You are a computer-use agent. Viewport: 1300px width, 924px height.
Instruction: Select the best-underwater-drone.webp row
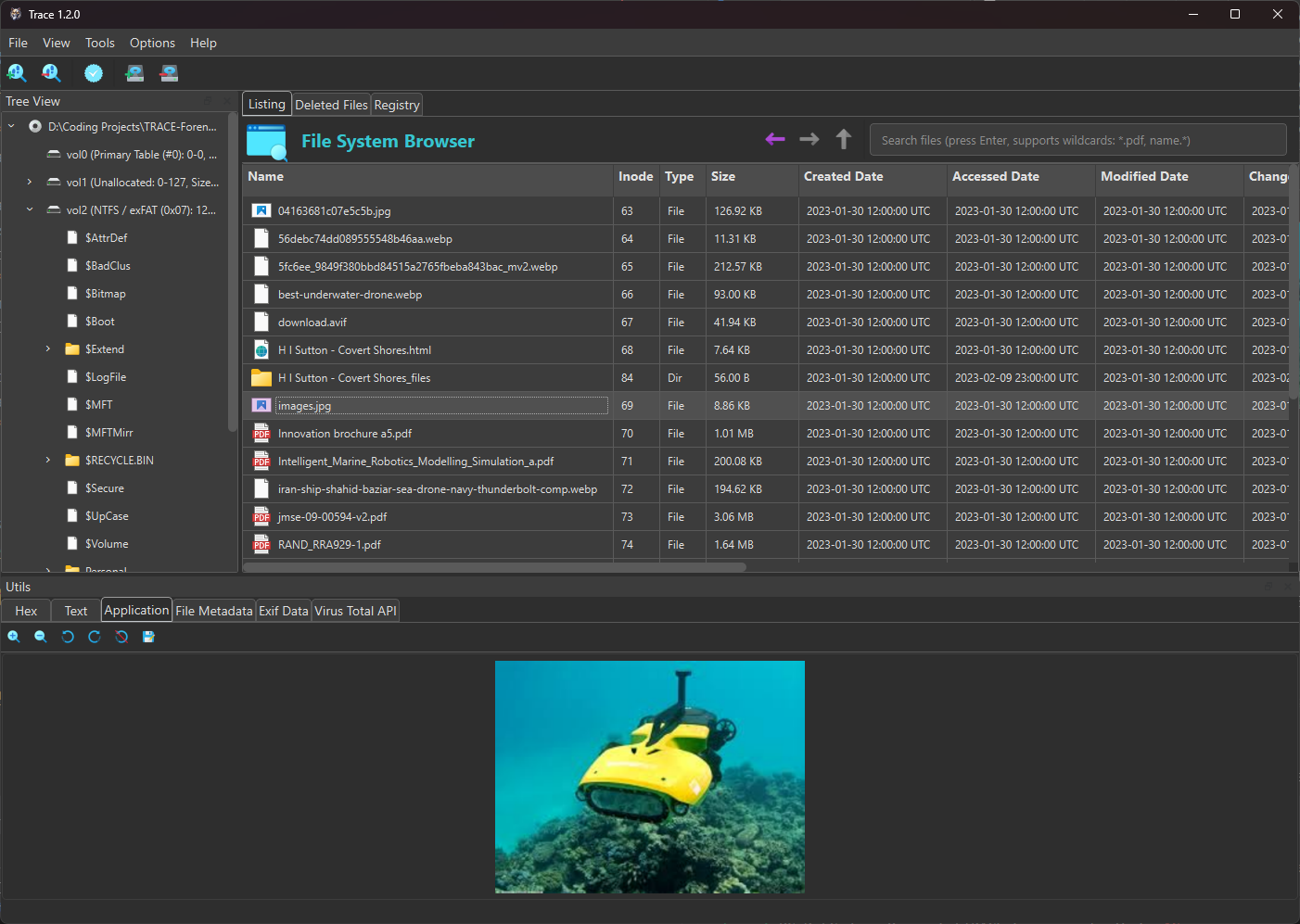766,295
